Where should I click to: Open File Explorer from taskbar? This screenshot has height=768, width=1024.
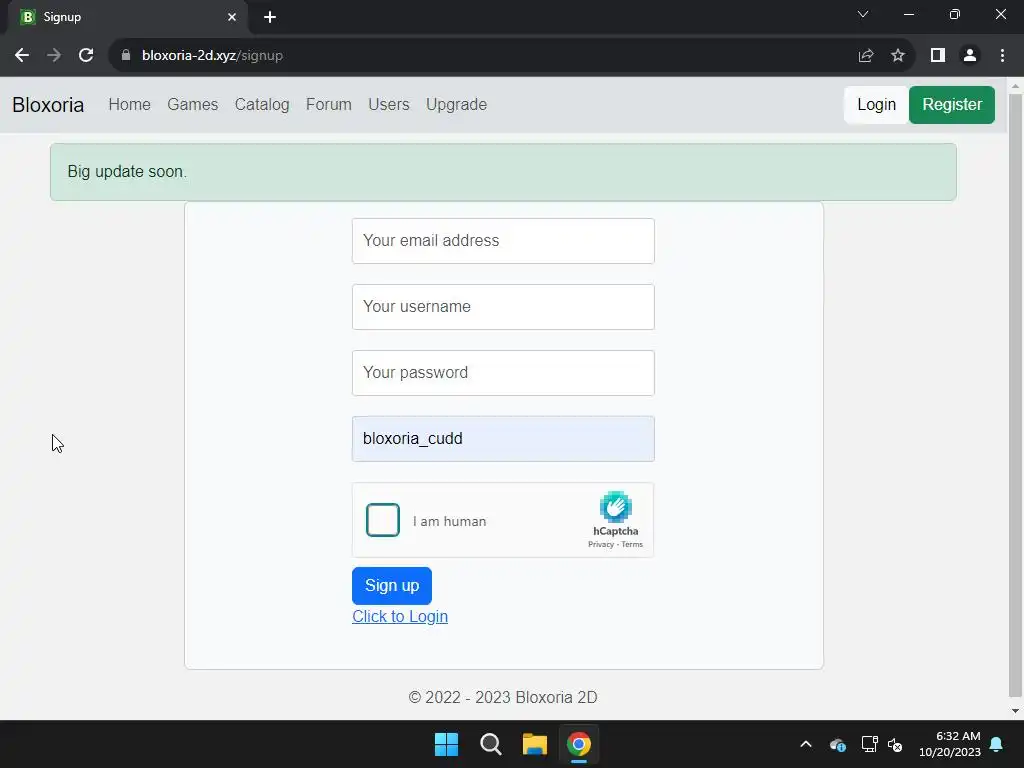pyautogui.click(x=534, y=744)
